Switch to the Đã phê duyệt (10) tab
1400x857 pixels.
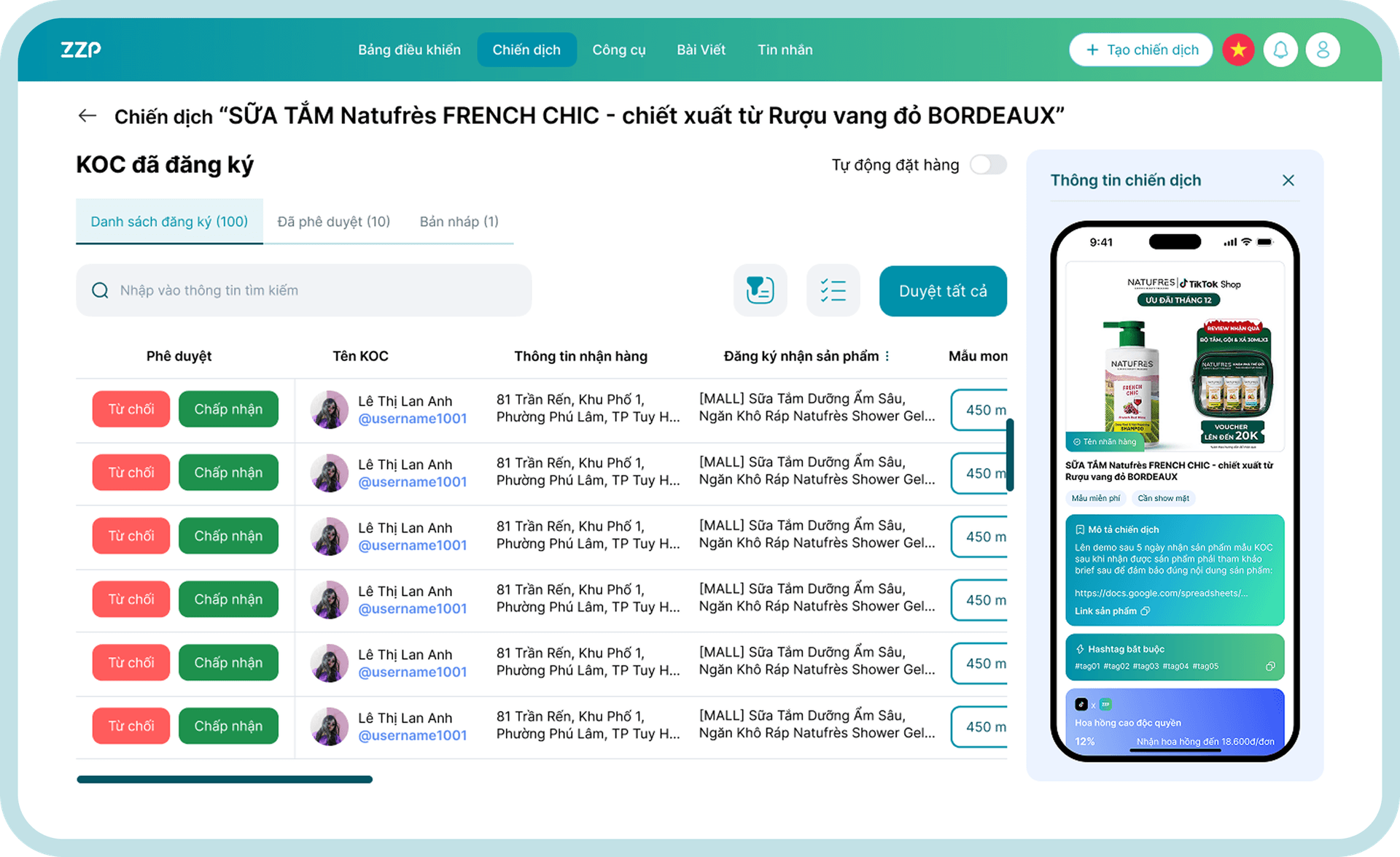pyautogui.click(x=334, y=221)
